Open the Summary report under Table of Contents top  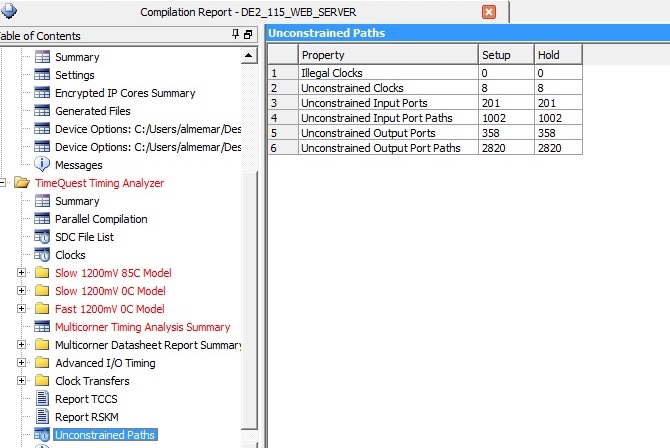[x=77, y=57]
